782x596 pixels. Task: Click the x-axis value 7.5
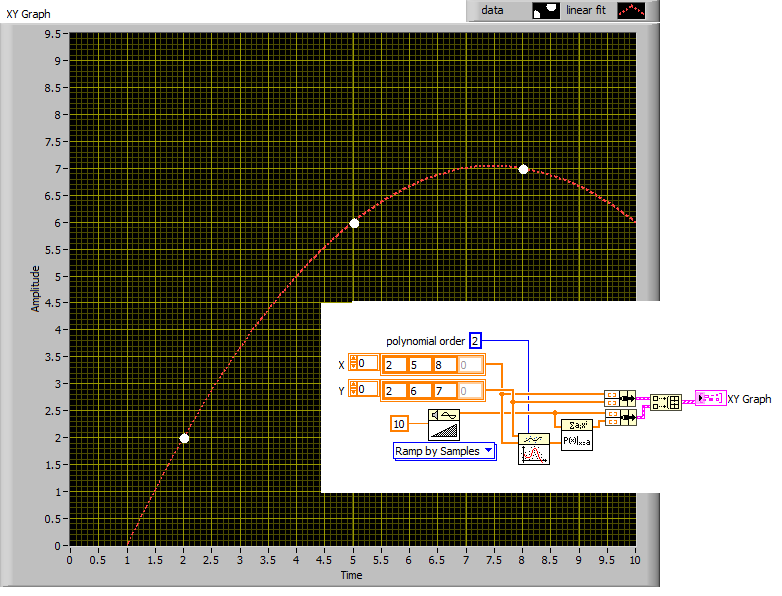[x=494, y=560]
